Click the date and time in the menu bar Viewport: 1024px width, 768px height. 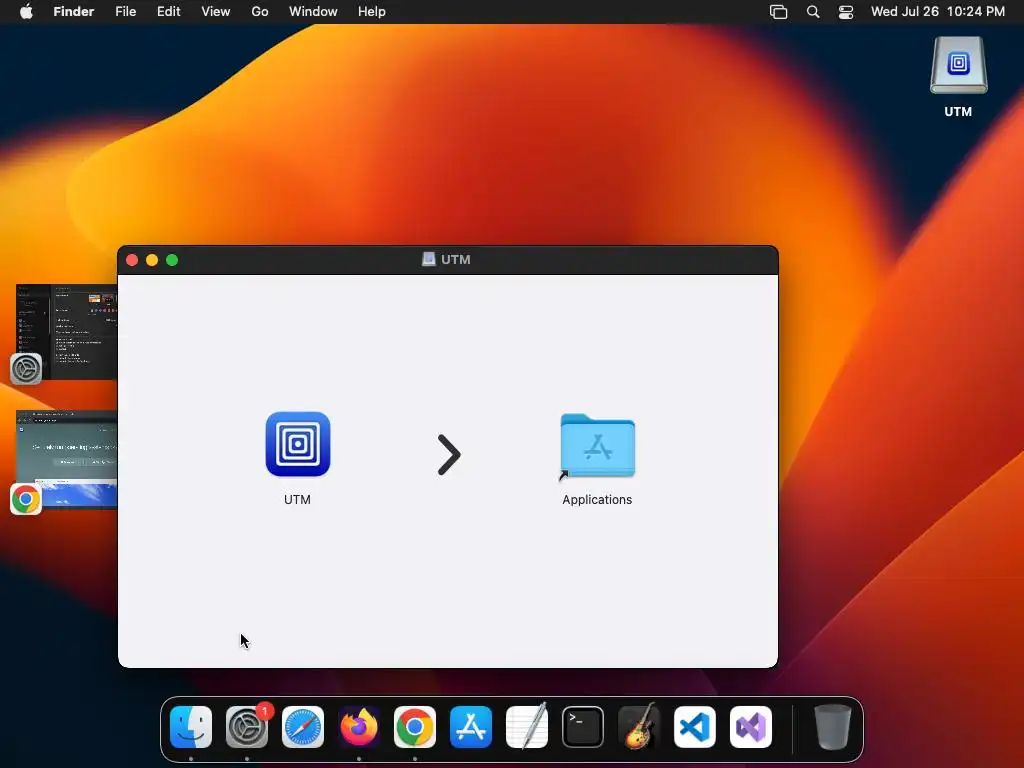(938, 12)
